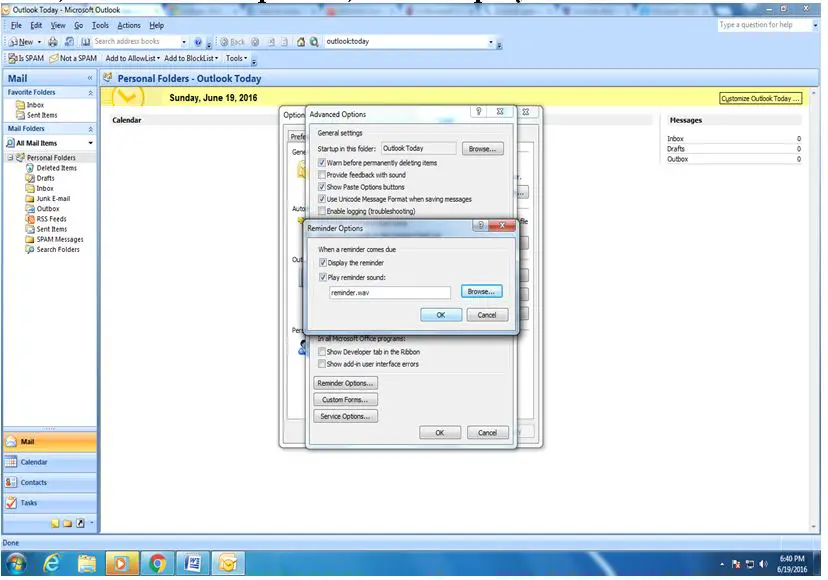This screenshot has width=828, height=580.
Task: Toggle Show Paste Options buttons checkbox
Action: point(322,187)
